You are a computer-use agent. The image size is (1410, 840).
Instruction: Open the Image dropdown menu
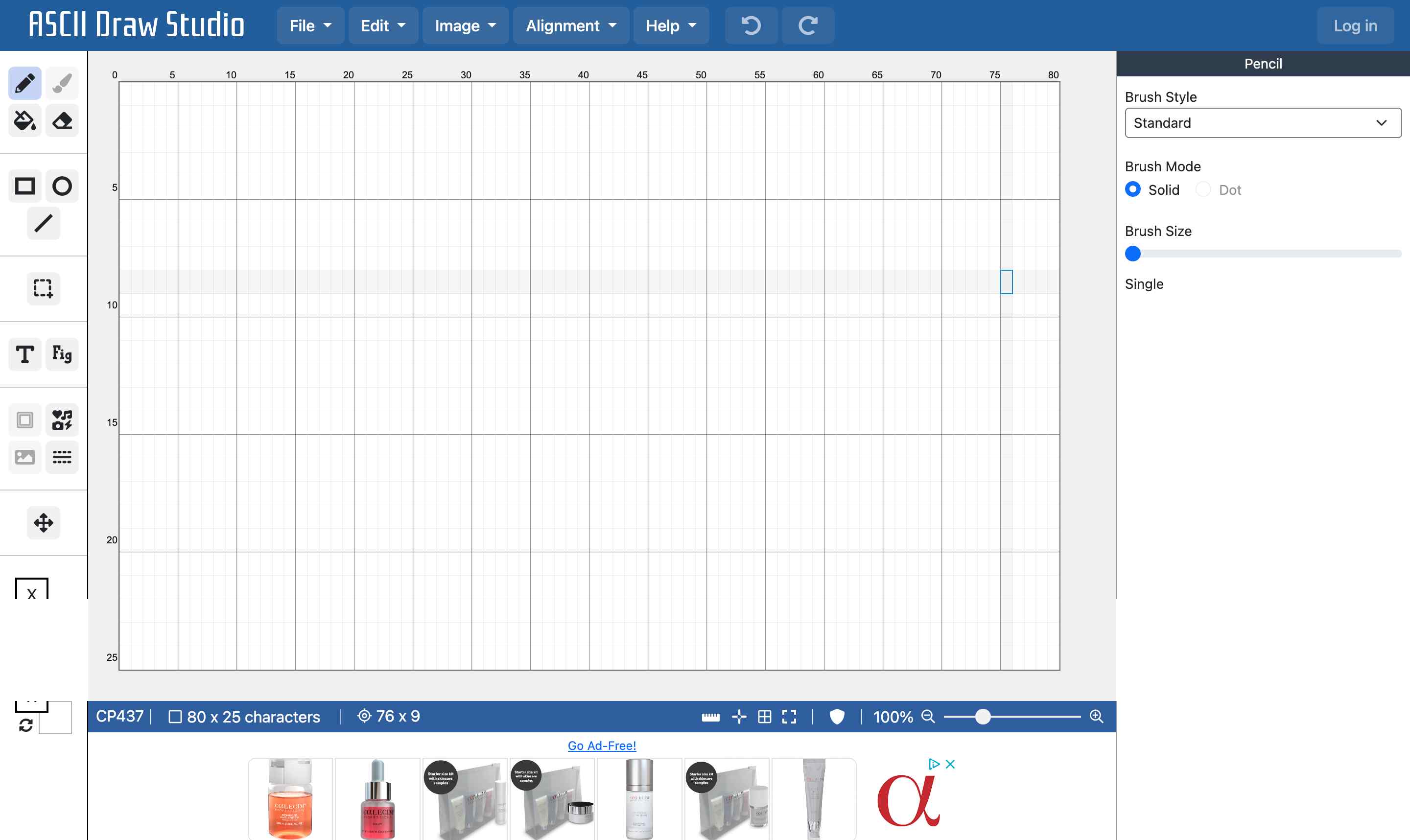point(465,25)
